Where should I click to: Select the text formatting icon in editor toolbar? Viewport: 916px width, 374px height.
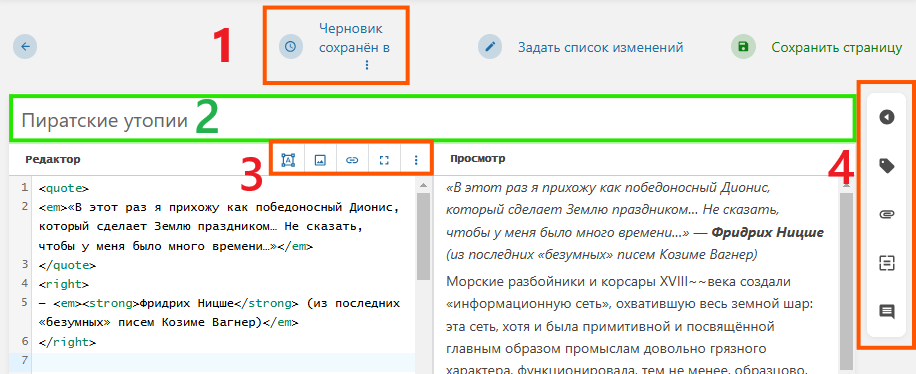(x=288, y=160)
